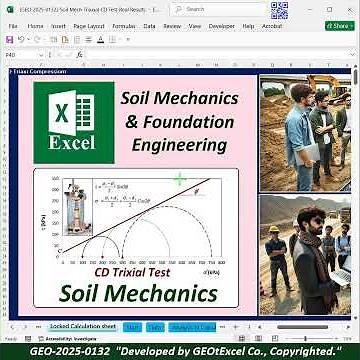
Task: Select the widest cyan sheet tab
Action: pyautogui.click(x=192, y=327)
